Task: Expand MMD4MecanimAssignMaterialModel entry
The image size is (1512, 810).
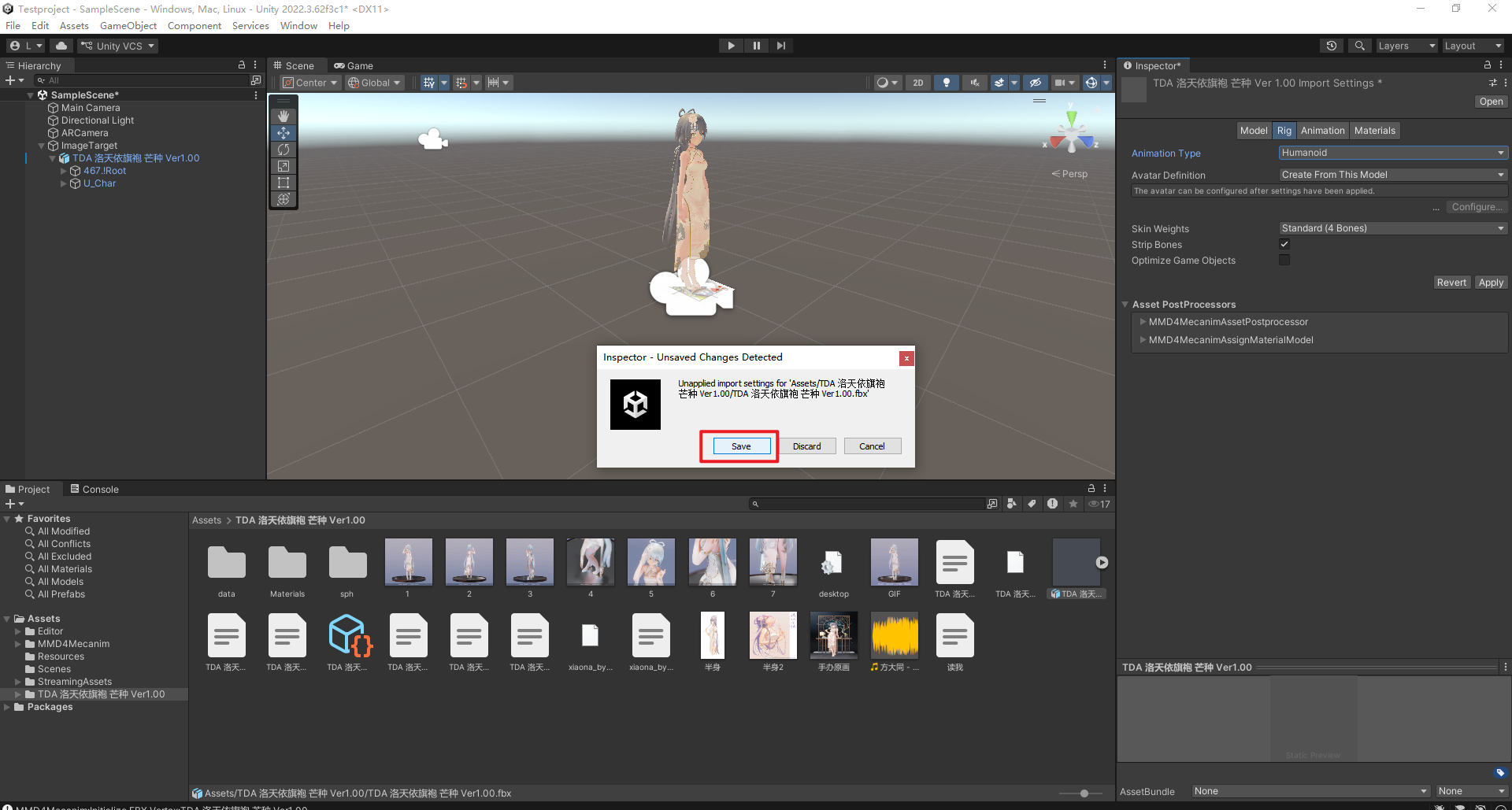Action: point(1143,339)
